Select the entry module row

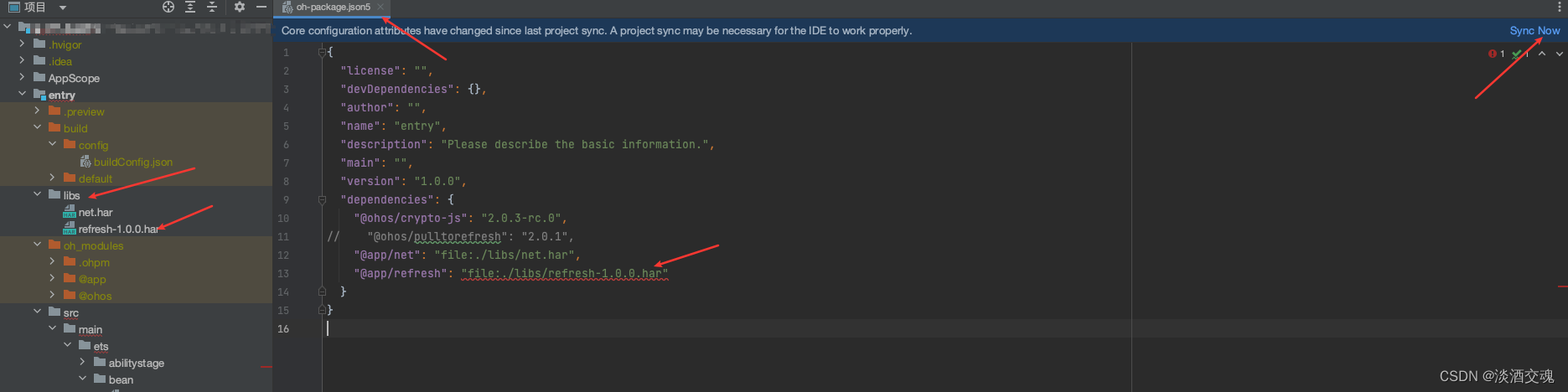pyautogui.click(x=136, y=95)
